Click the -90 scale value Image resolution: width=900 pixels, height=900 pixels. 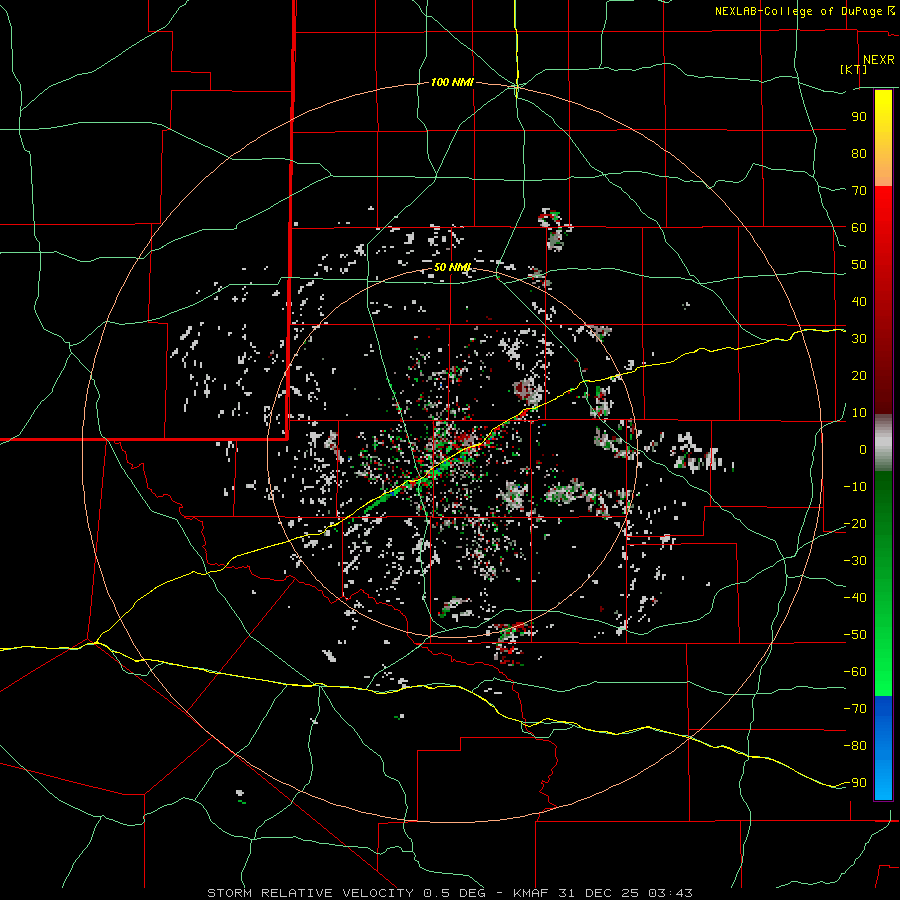pyautogui.click(x=855, y=783)
